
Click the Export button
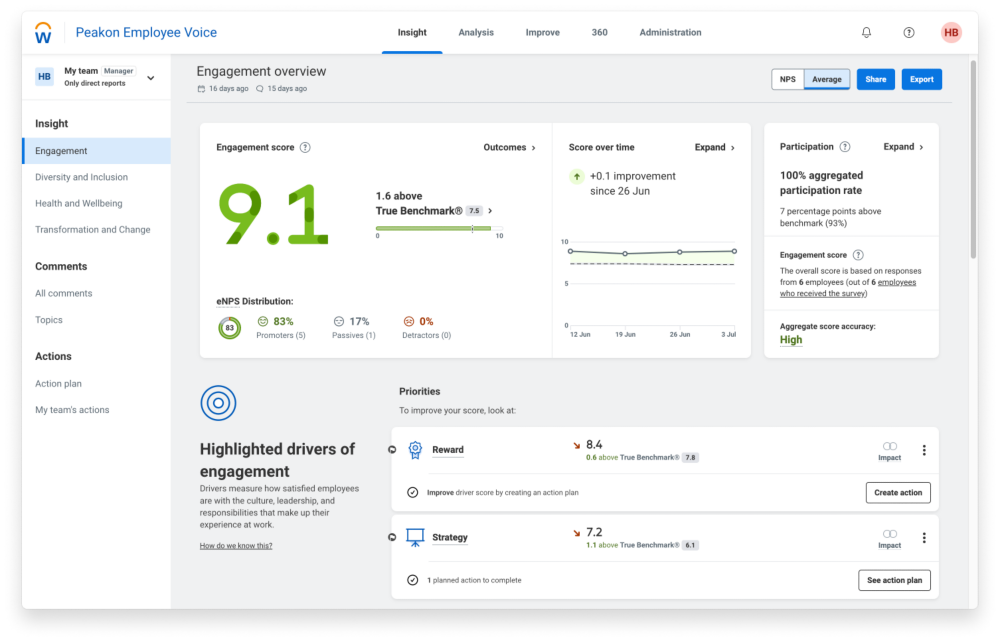pyautogui.click(x=921, y=79)
